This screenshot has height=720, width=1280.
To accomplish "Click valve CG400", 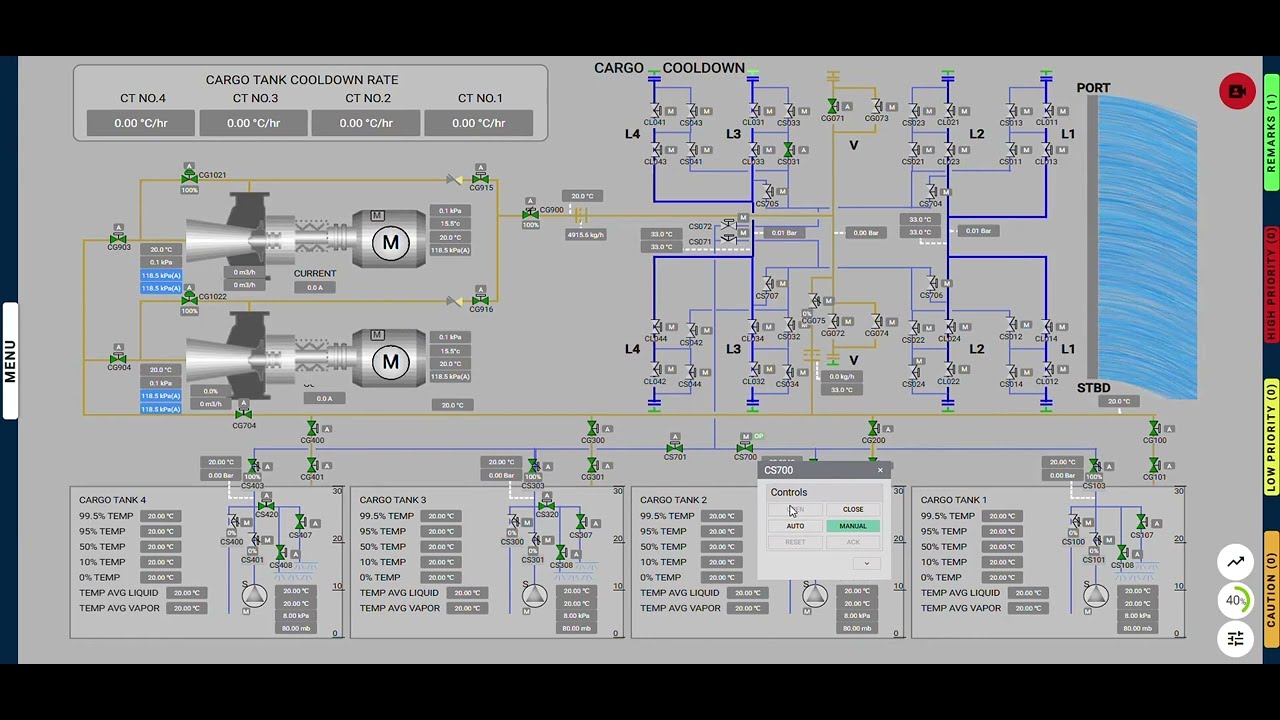I will point(313,429).
